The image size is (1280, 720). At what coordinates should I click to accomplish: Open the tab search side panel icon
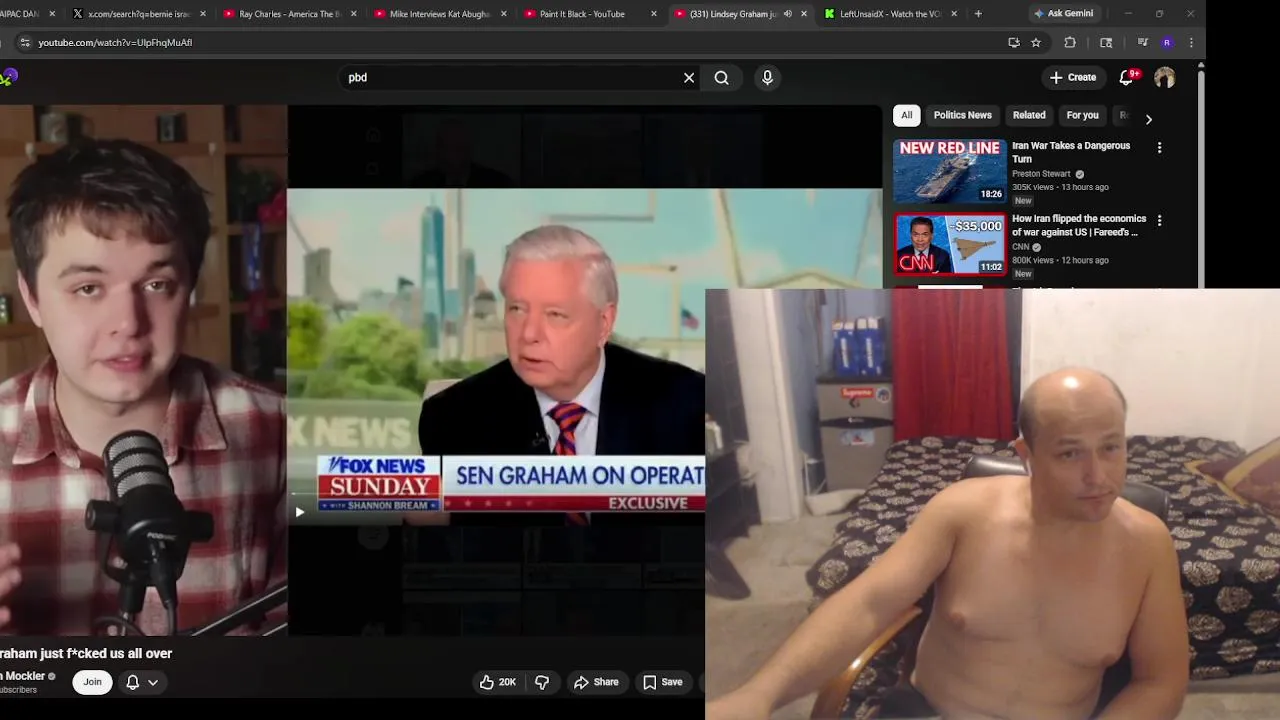pyautogui.click(x=1106, y=42)
